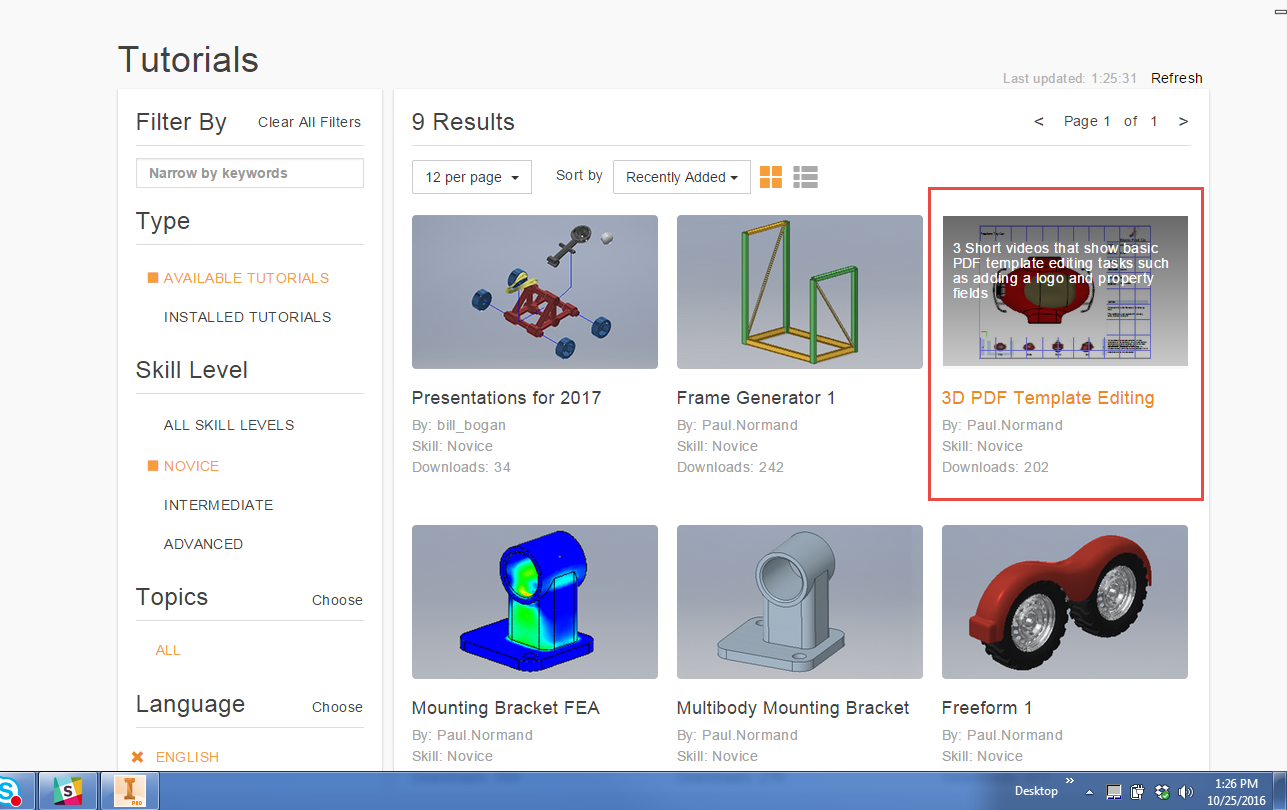Click the Freeform 1 title
Screen dimensions: 1287x810
pyautogui.click(x=987, y=708)
